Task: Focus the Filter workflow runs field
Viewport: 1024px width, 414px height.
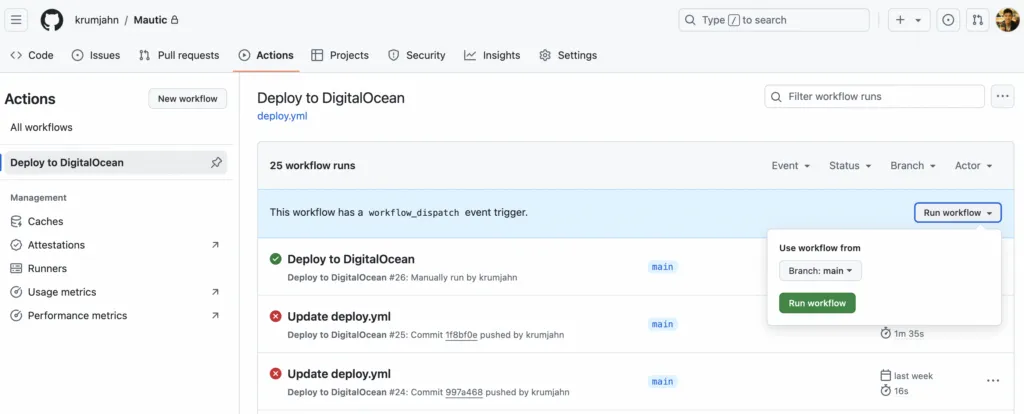Action: pos(875,97)
